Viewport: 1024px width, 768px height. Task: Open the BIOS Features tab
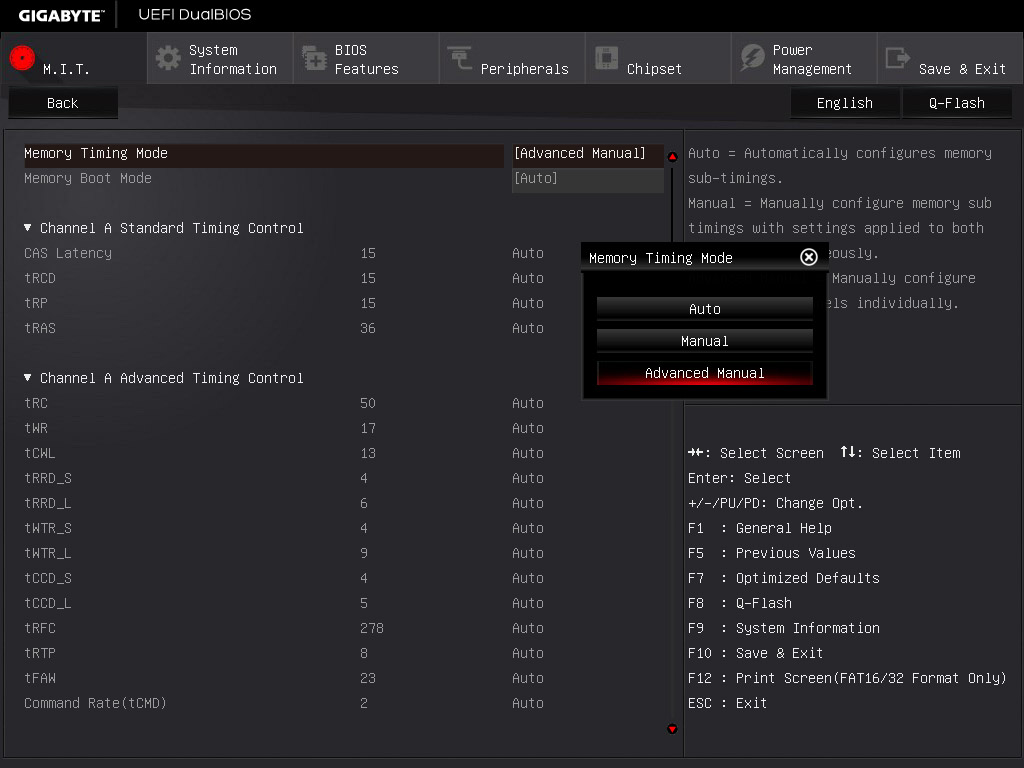(366, 59)
